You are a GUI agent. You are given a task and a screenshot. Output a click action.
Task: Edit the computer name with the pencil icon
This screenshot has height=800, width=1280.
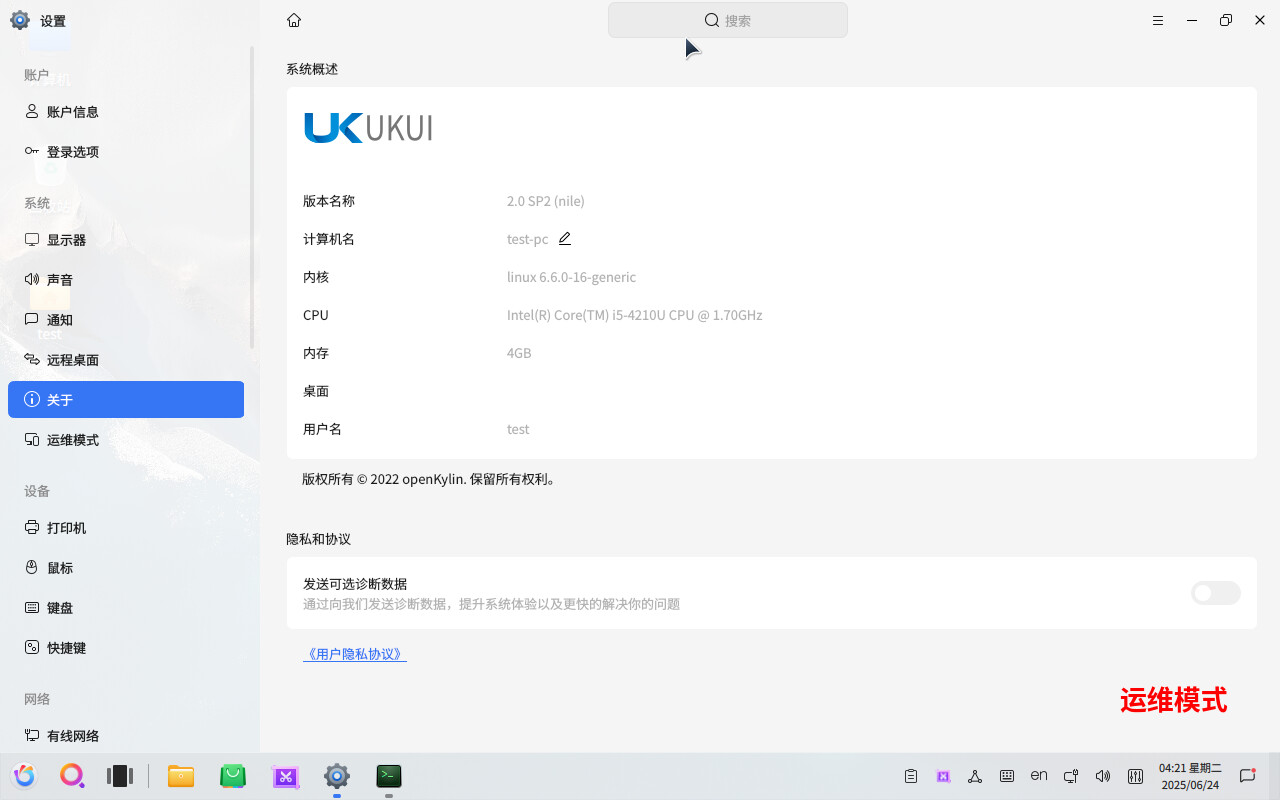[565, 239]
